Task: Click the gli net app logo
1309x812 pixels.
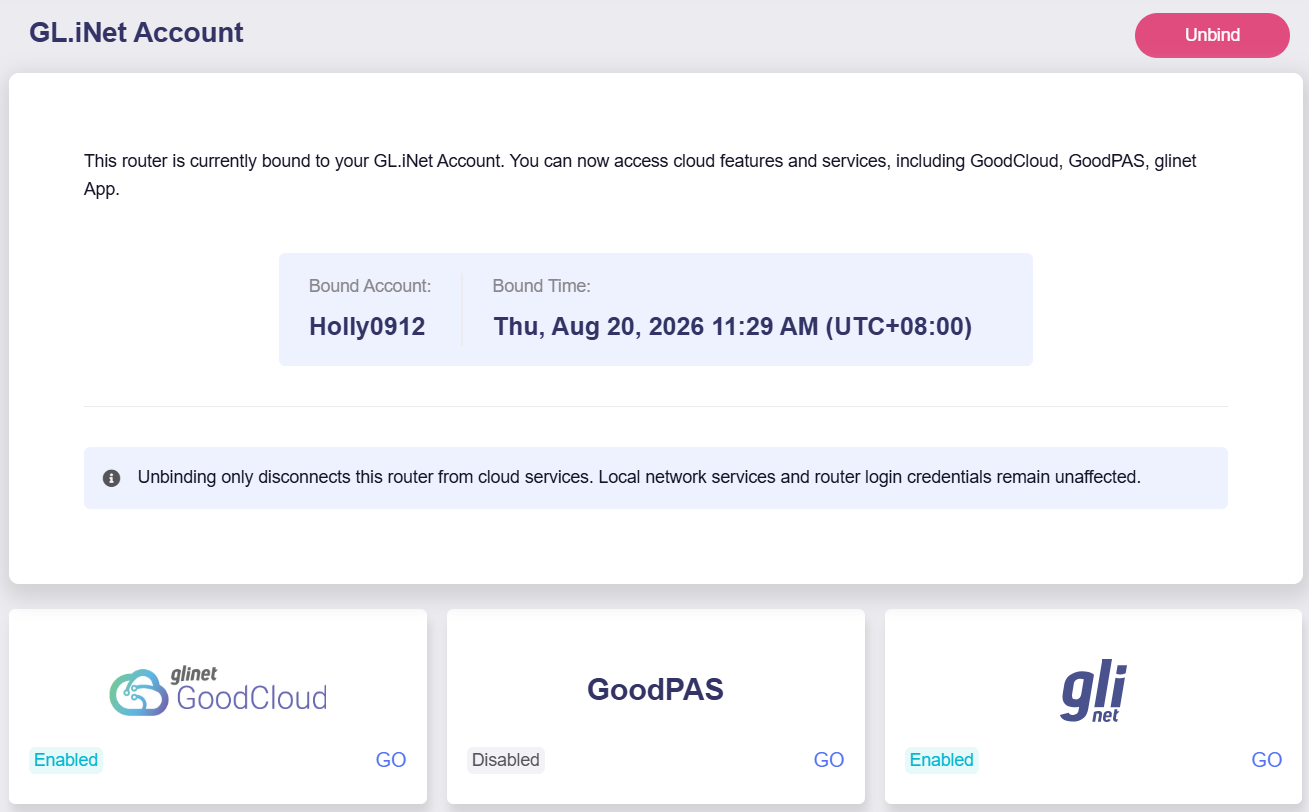Action: coord(1094,692)
